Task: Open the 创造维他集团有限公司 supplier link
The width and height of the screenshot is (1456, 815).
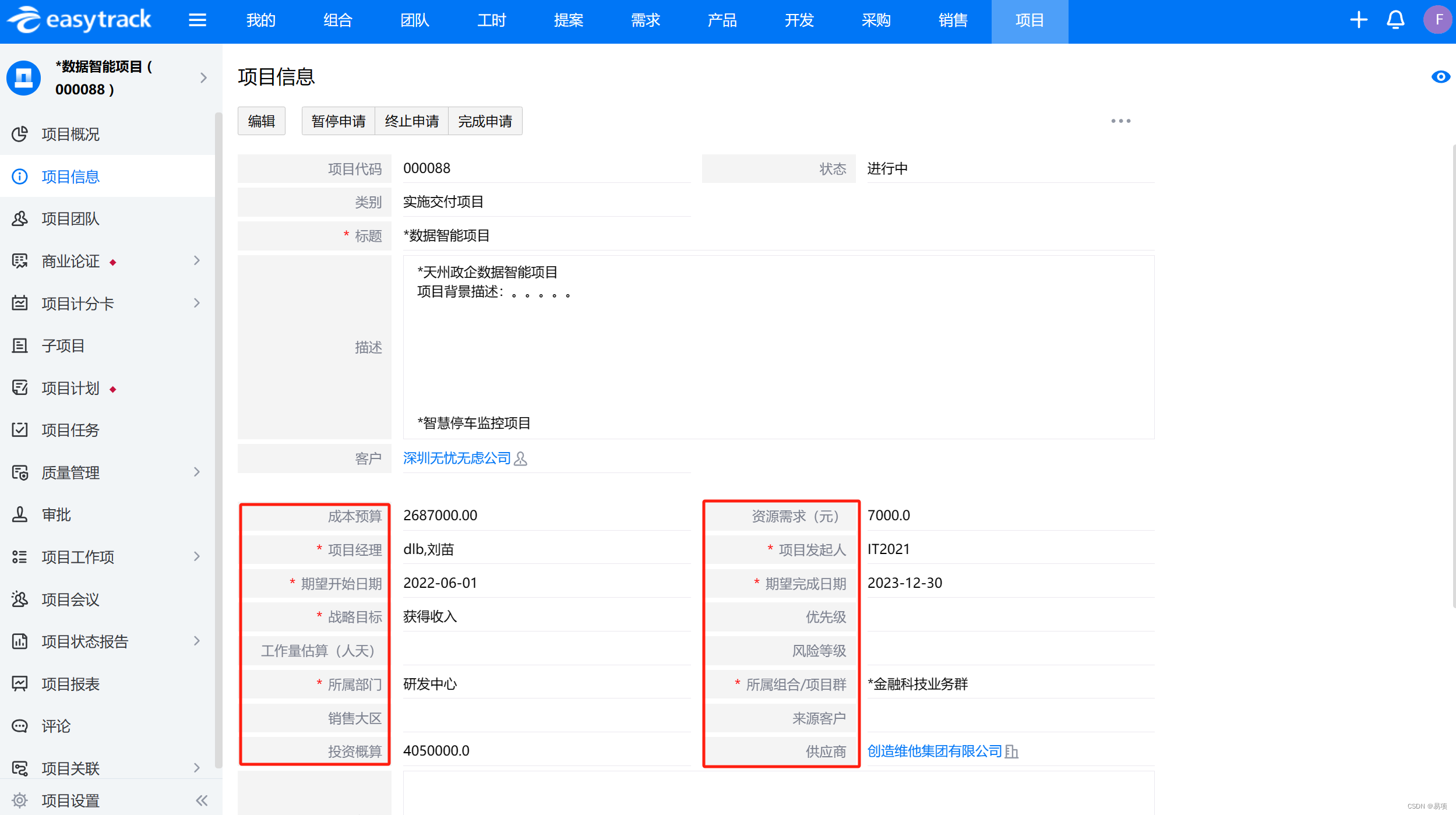Action: (x=935, y=751)
